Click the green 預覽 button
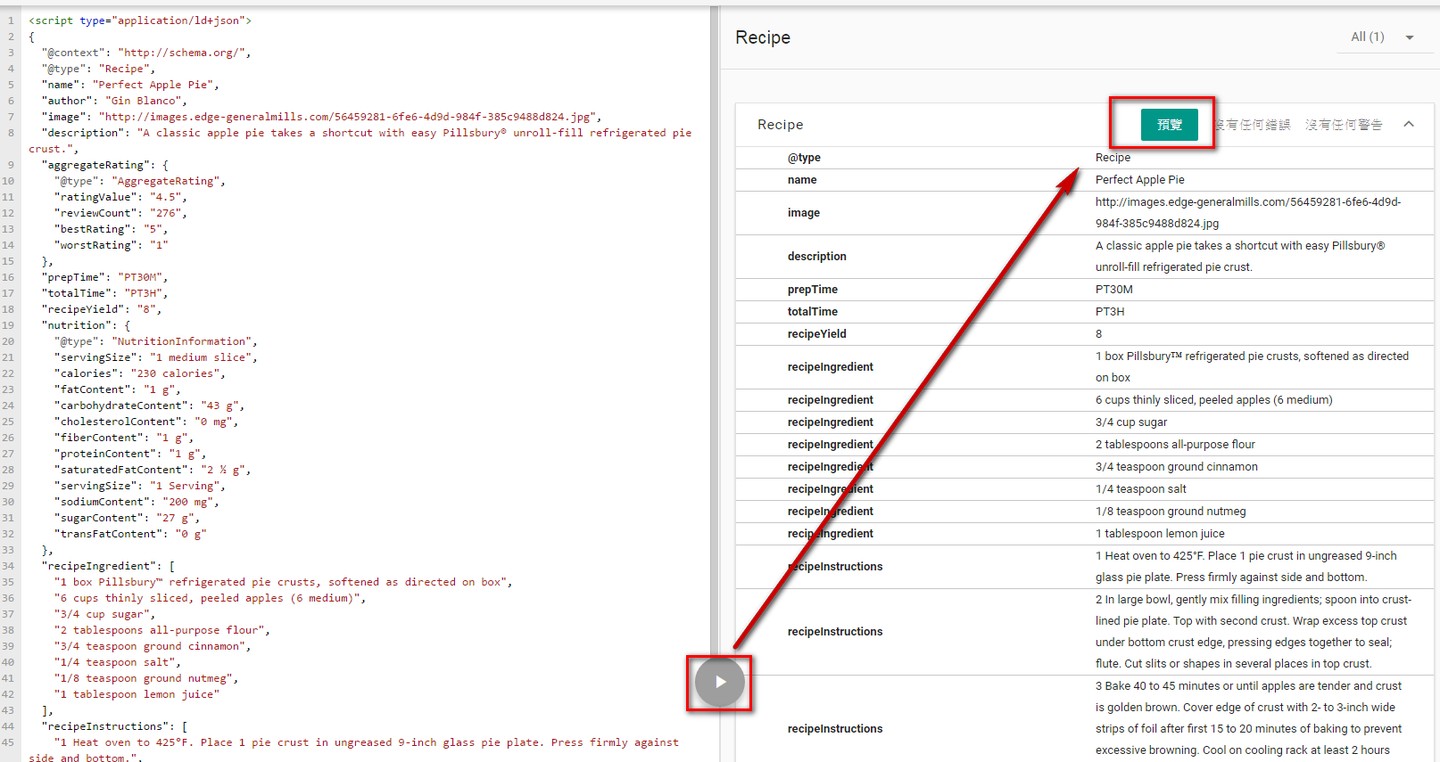The height and width of the screenshot is (762, 1440). (x=1169, y=125)
